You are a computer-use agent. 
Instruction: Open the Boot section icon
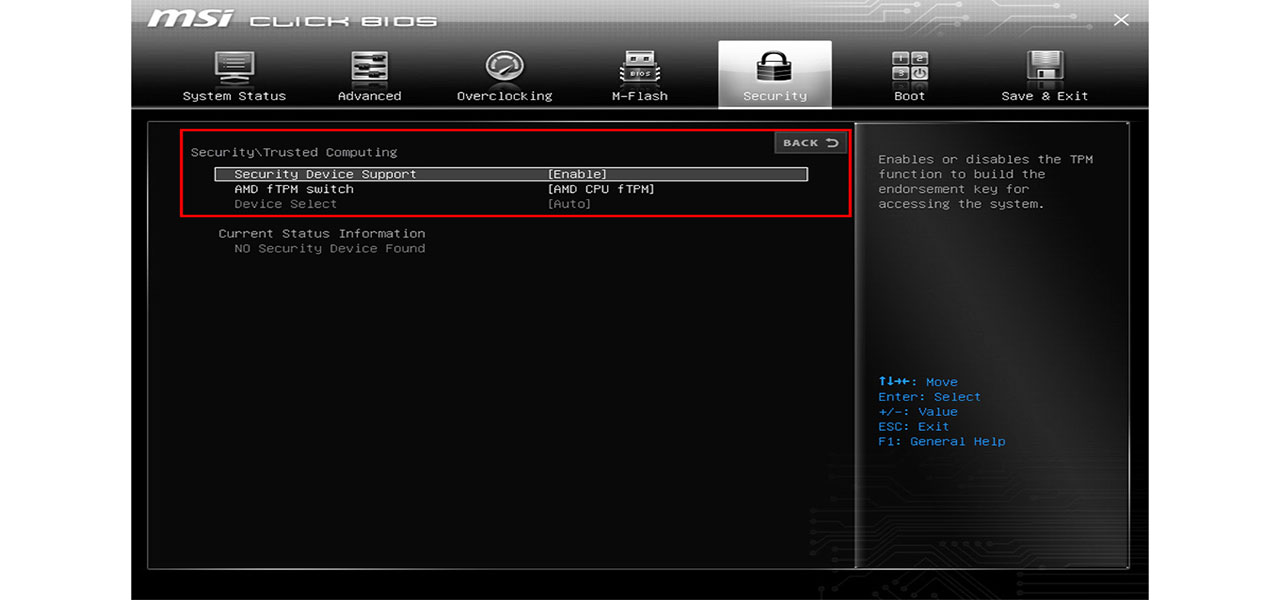[909, 67]
